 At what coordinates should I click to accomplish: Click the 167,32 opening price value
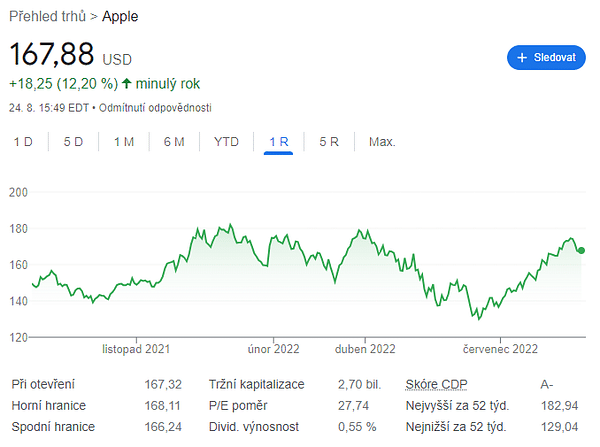point(163,384)
